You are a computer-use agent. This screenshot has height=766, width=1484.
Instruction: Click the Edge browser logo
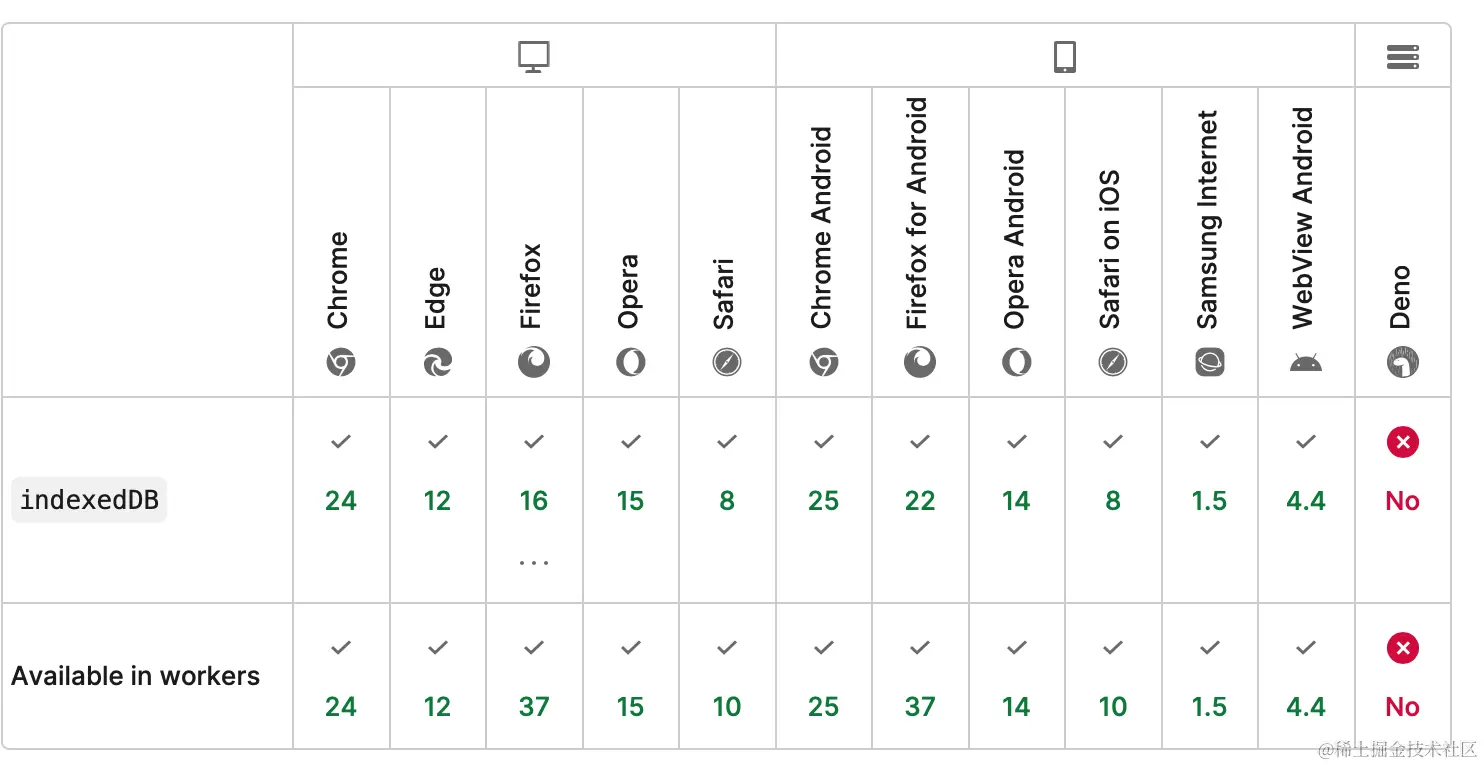[437, 362]
